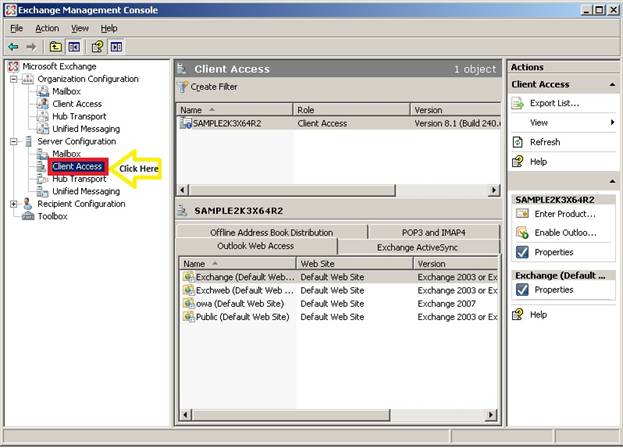Select Exchweb (Default Web ... row
Viewport: 623px width, 448px height.
(x=340, y=290)
